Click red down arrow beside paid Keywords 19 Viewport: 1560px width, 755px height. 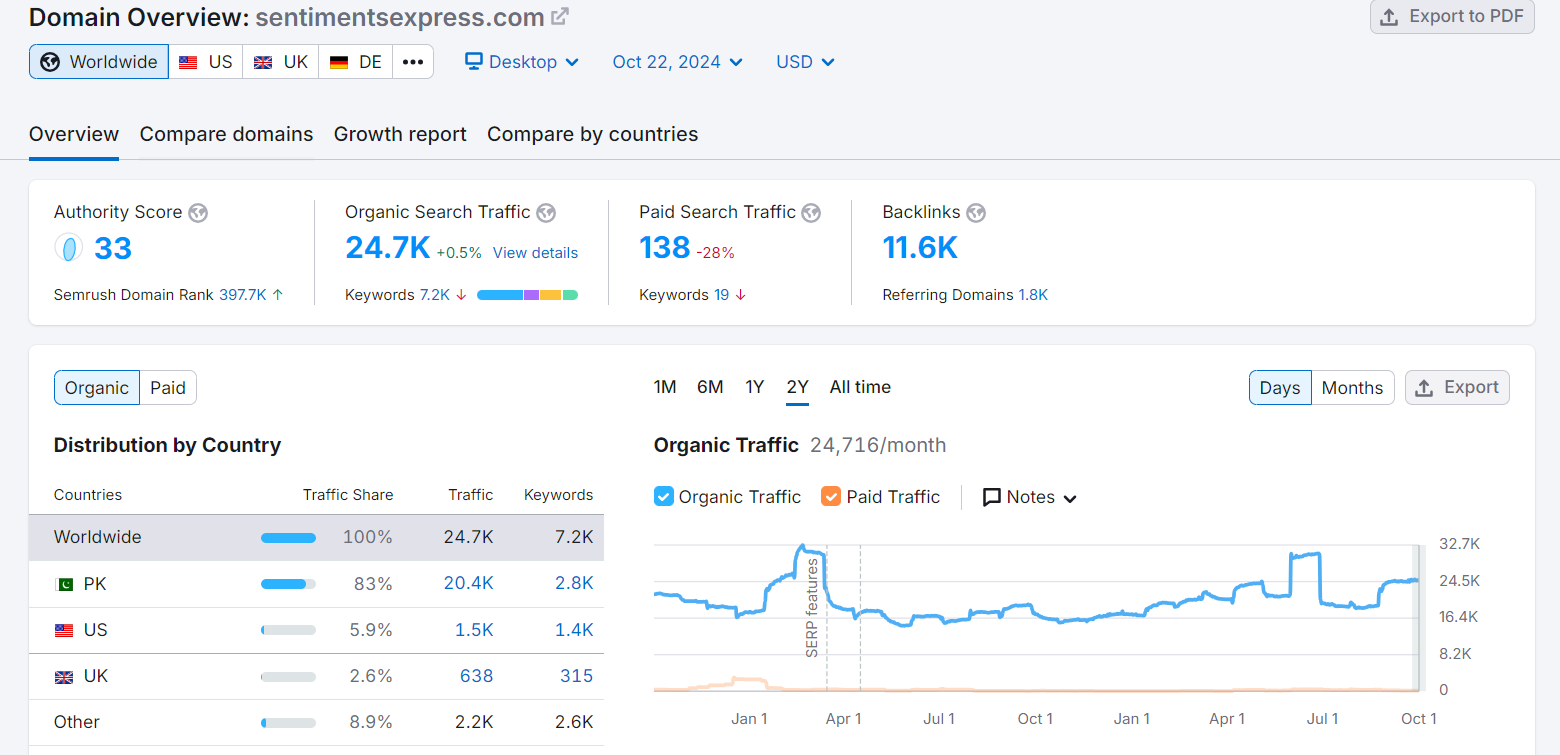(x=740, y=295)
